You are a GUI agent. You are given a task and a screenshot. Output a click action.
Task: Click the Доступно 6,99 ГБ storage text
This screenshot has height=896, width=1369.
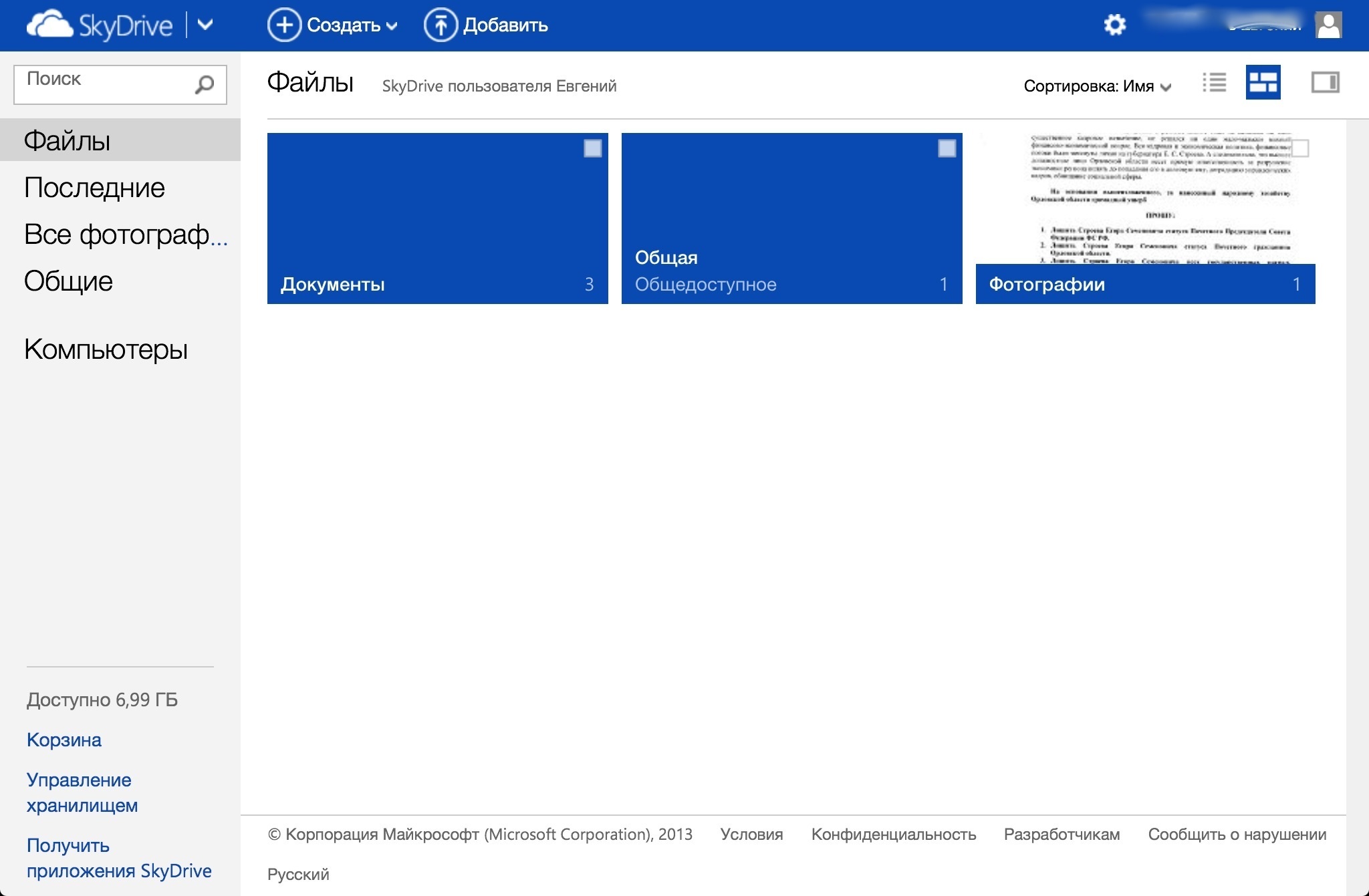102,700
